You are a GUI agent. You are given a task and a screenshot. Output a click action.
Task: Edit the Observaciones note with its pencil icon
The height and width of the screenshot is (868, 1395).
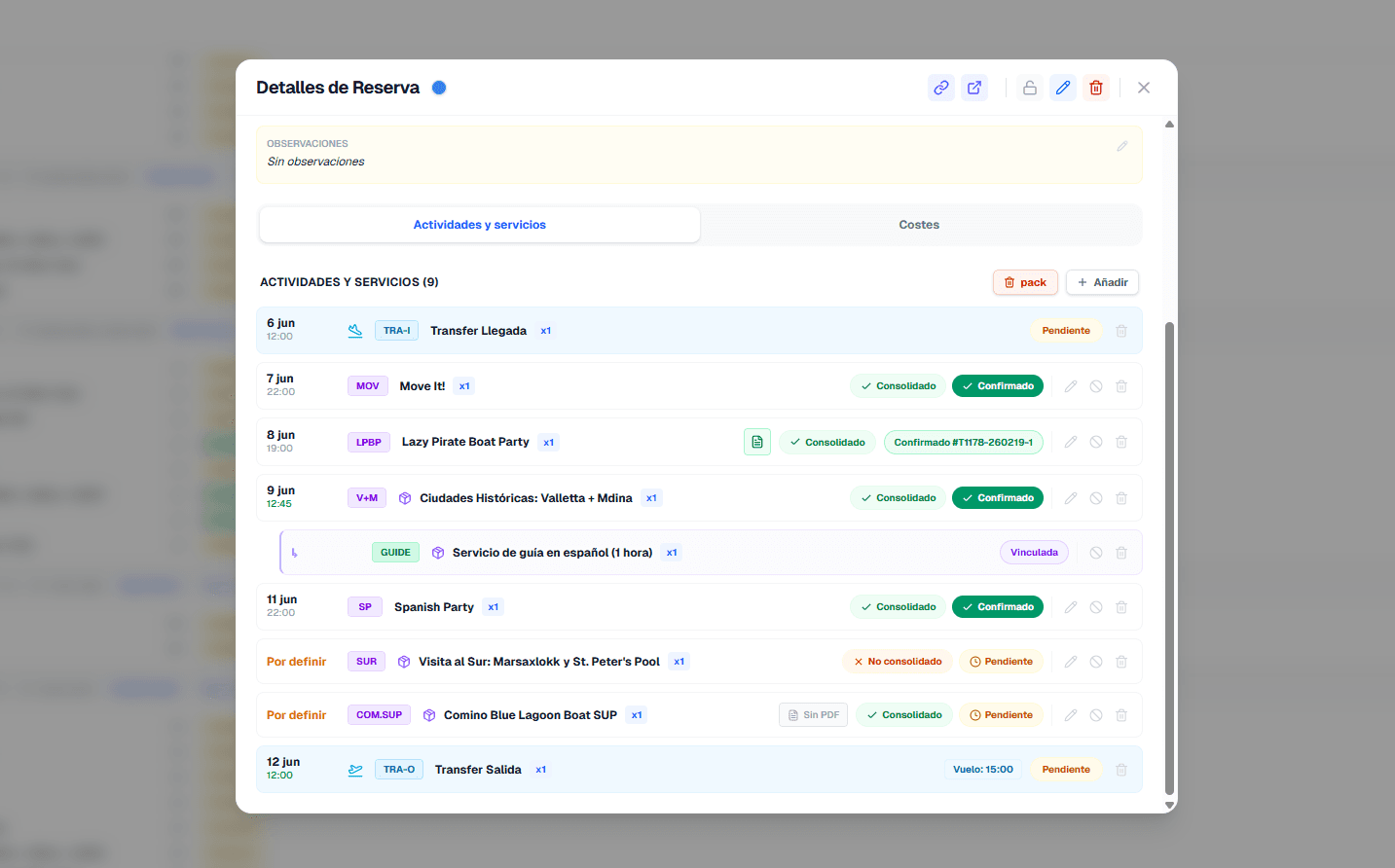click(1121, 145)
